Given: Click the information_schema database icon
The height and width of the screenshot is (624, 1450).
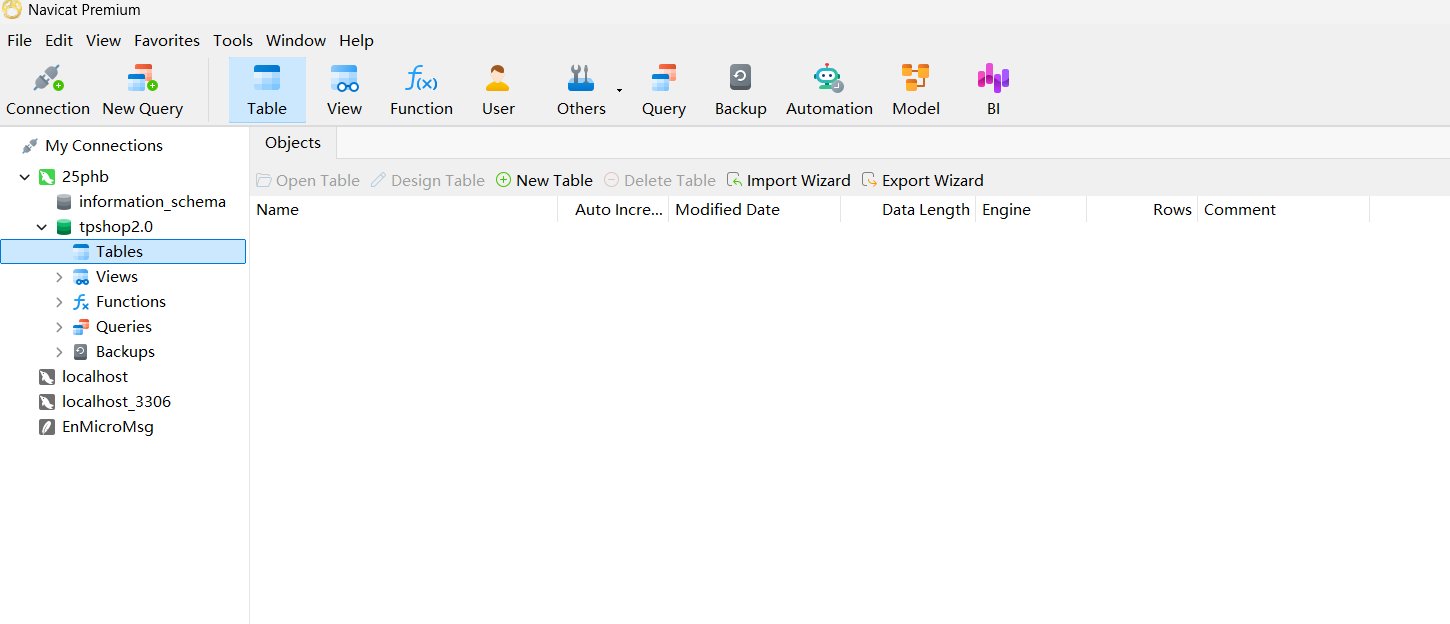Looking at the screenshot, I should [64, 202].
